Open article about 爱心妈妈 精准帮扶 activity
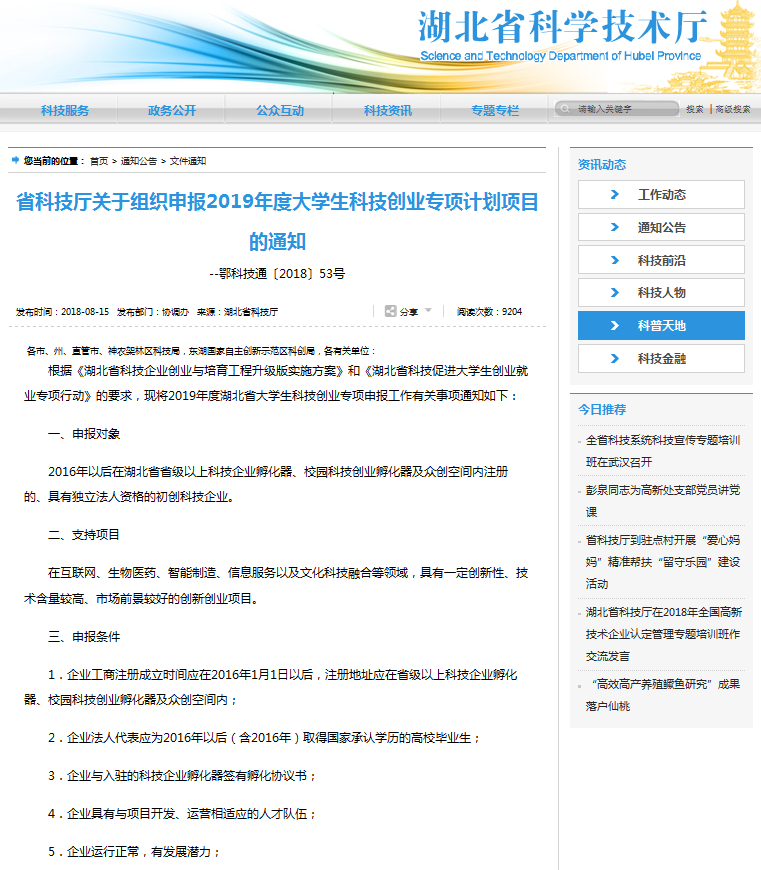The height and width of the screenshot is (870, 761). [663, 562]
